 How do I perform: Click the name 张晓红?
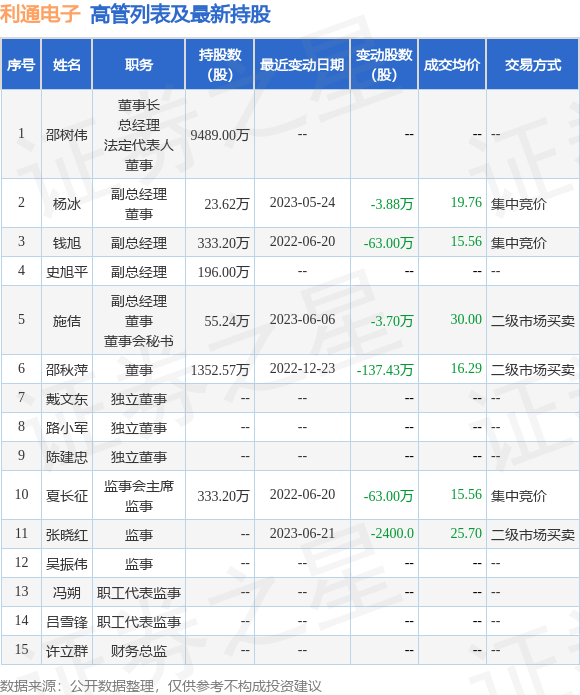(66, 534)
